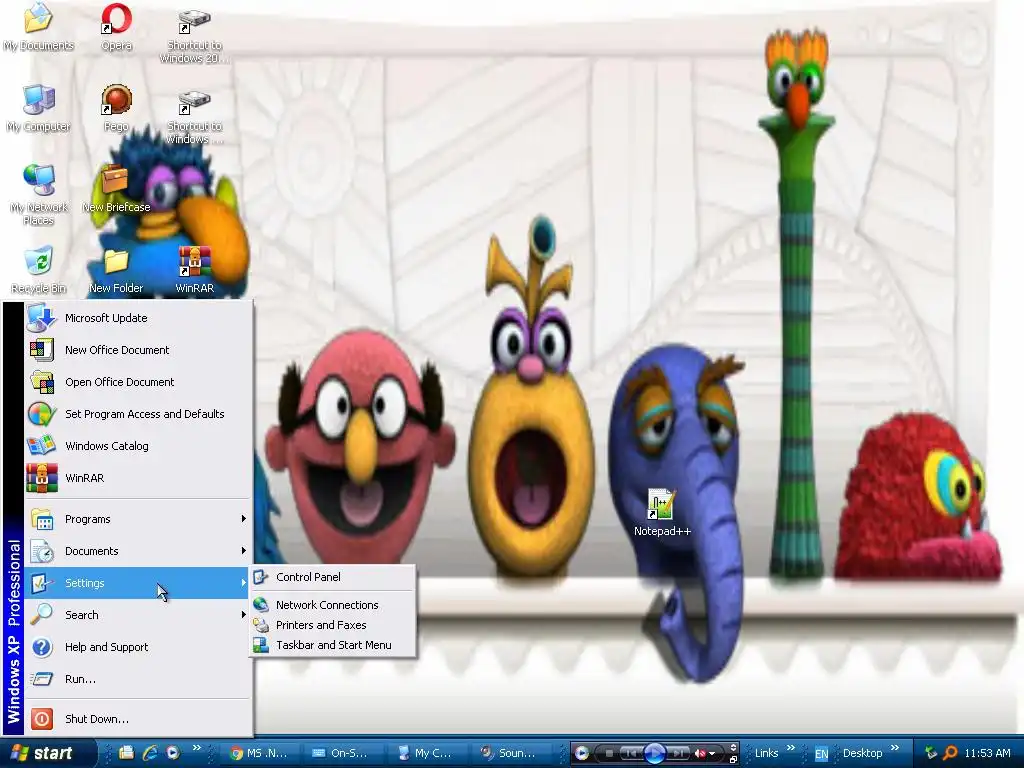Expand the Documents submenu
Viewport: 1024px width, 768px height.
point(138,551)
